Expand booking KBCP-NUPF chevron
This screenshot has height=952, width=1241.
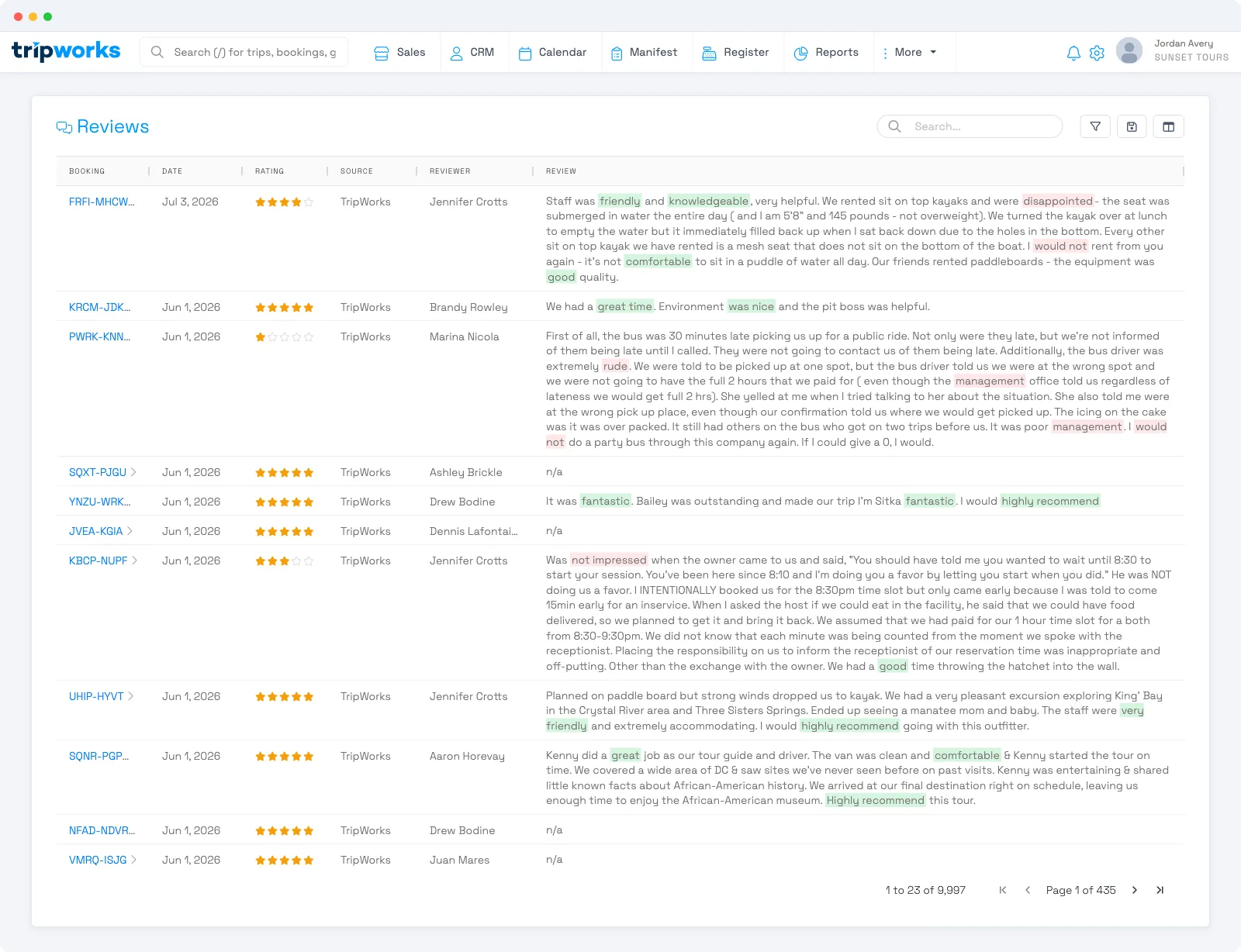(134, 561)
